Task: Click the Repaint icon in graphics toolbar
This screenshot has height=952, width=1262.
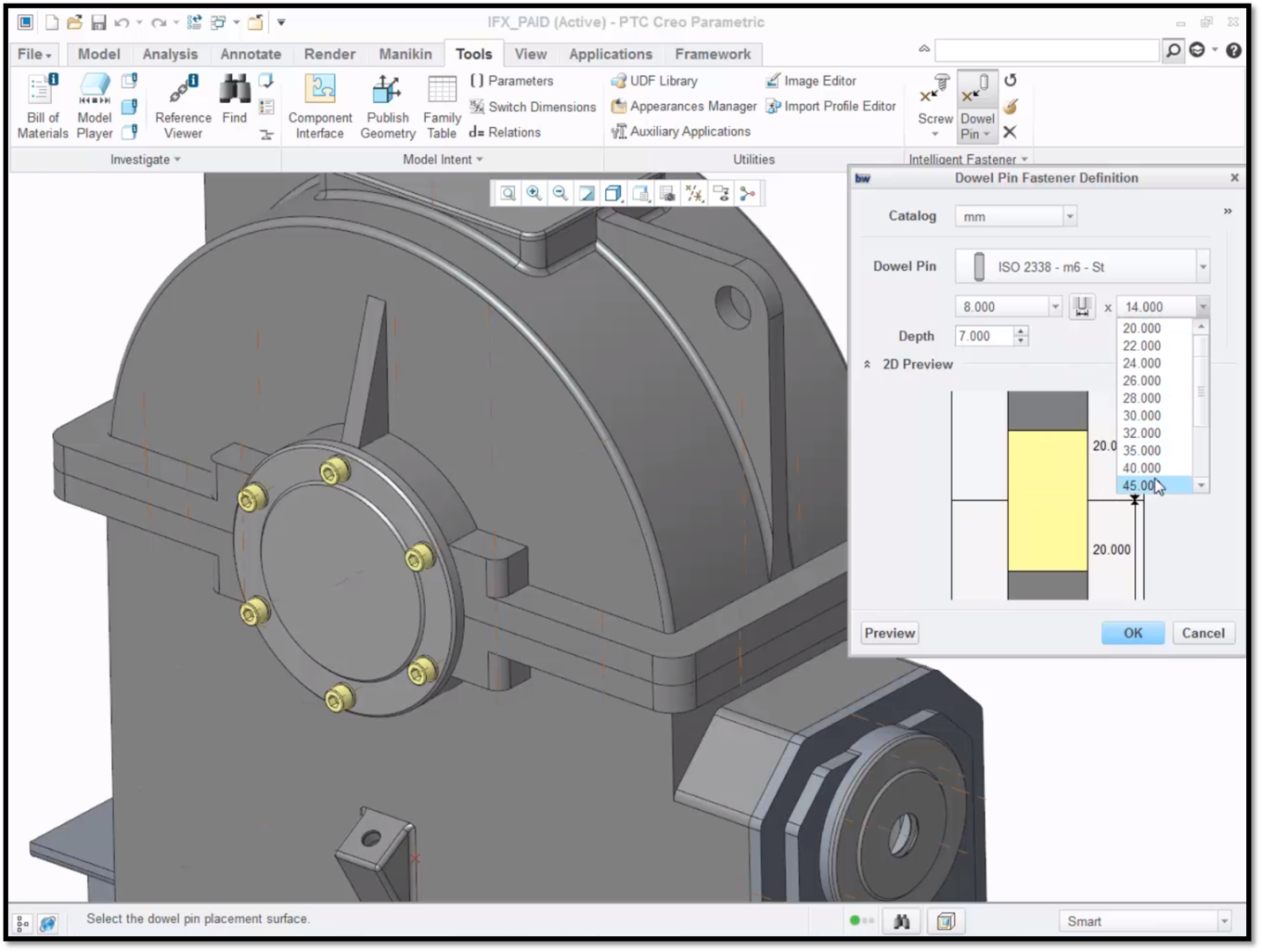Action: (586, 193)
